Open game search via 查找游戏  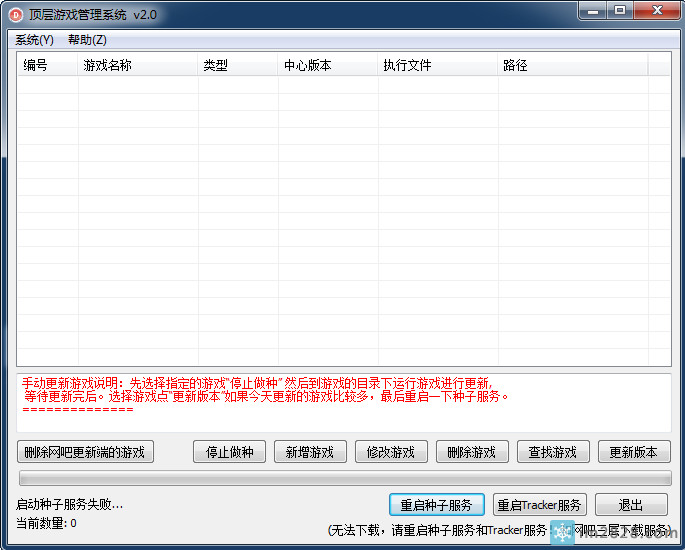tap(553, 452)
